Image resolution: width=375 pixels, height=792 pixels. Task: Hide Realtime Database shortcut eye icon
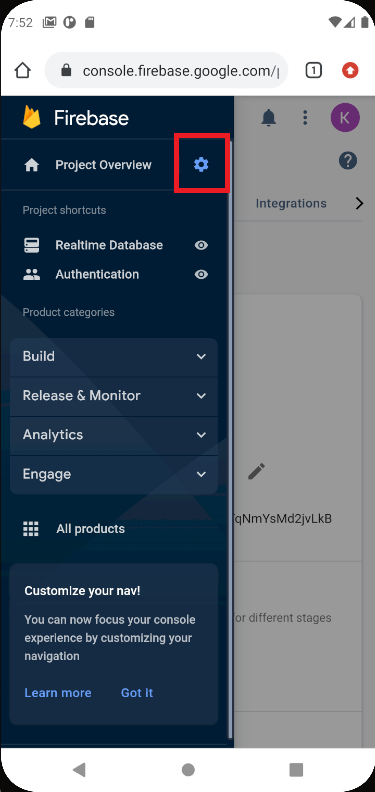click(201, 245)
